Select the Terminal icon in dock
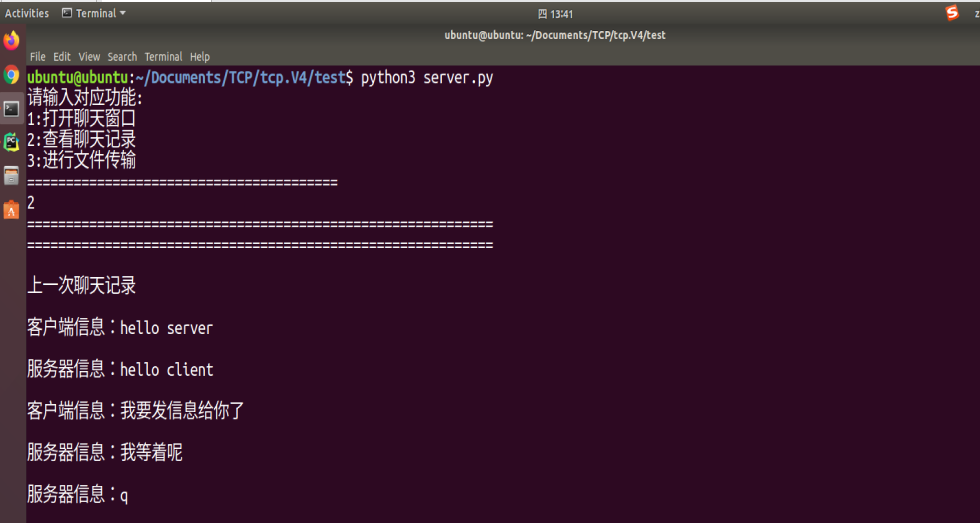Image resolution: width=980 pixels, height=523 pixels. tap(11, 109)
